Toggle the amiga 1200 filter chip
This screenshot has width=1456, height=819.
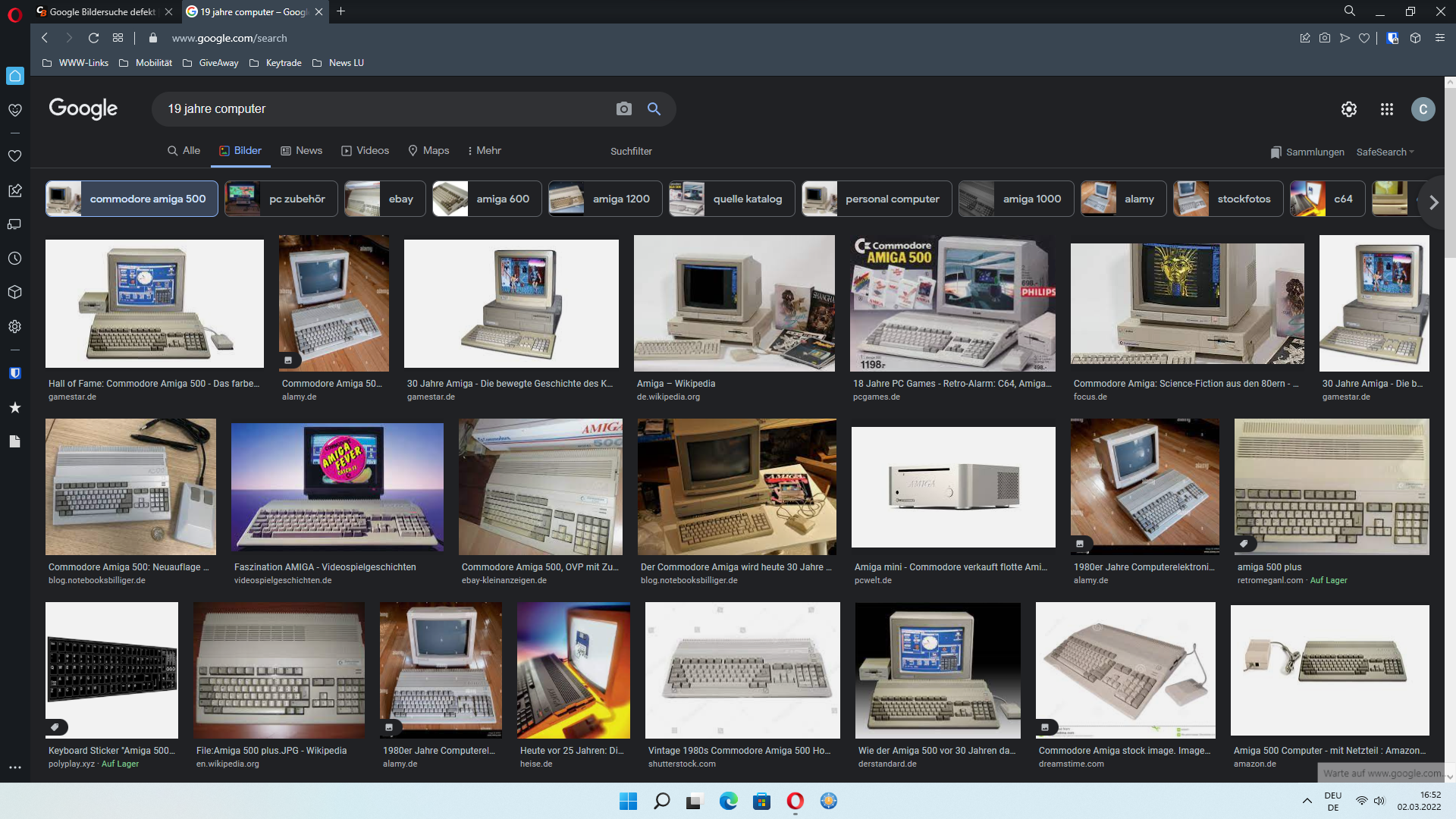click(x=605, y=199)
